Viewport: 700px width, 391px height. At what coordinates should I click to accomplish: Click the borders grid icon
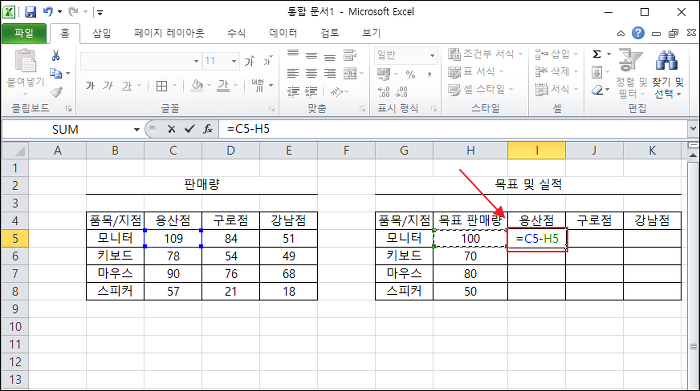click(162, 86)
